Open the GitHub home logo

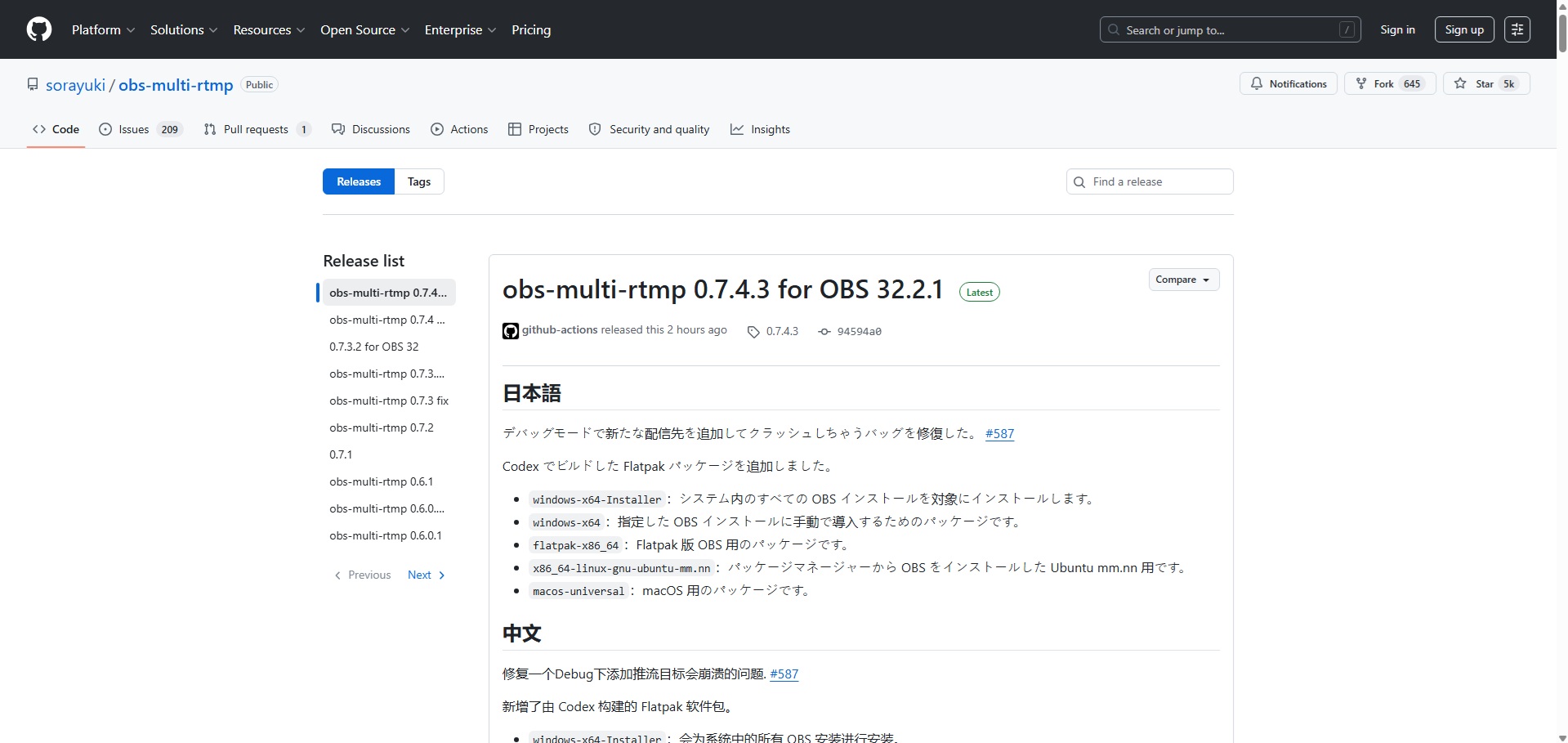pos(38,29)
